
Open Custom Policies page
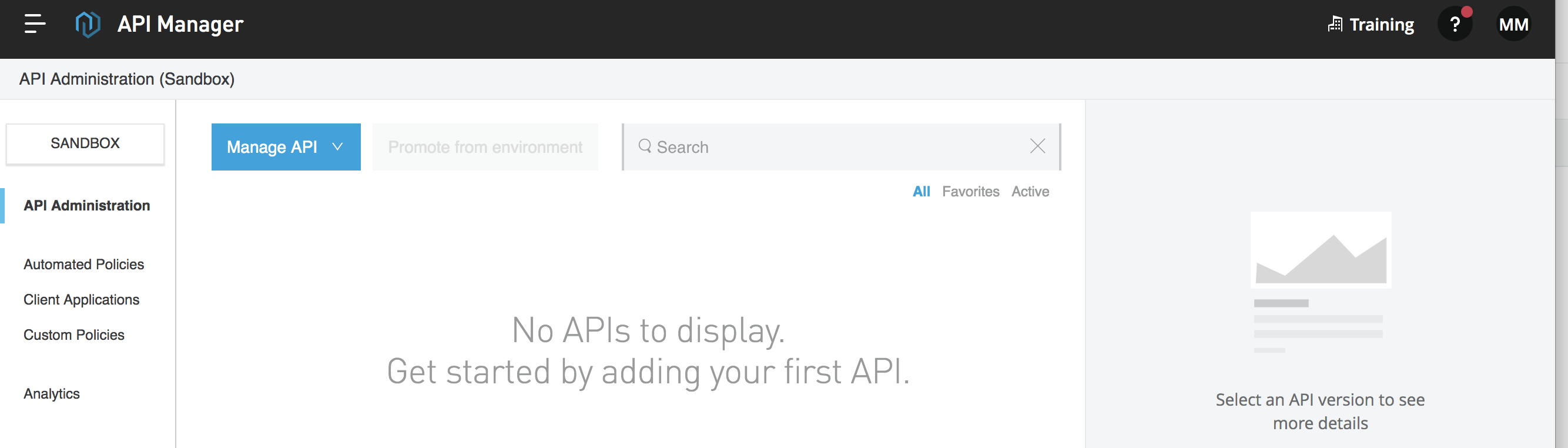point(74,335)
